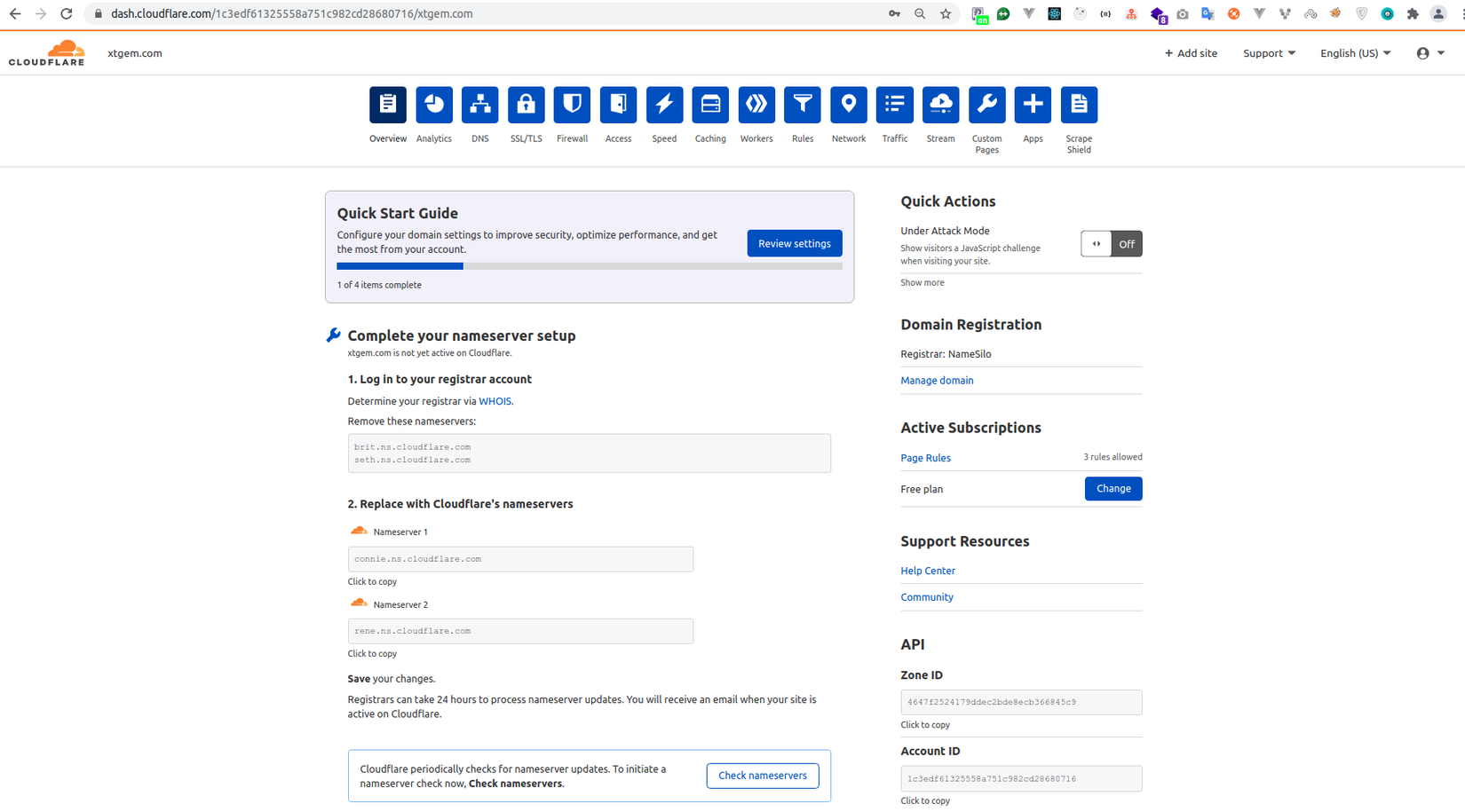Go to the Firewall shield icon
Viewport: 1465px width, 812px height.
572,105
